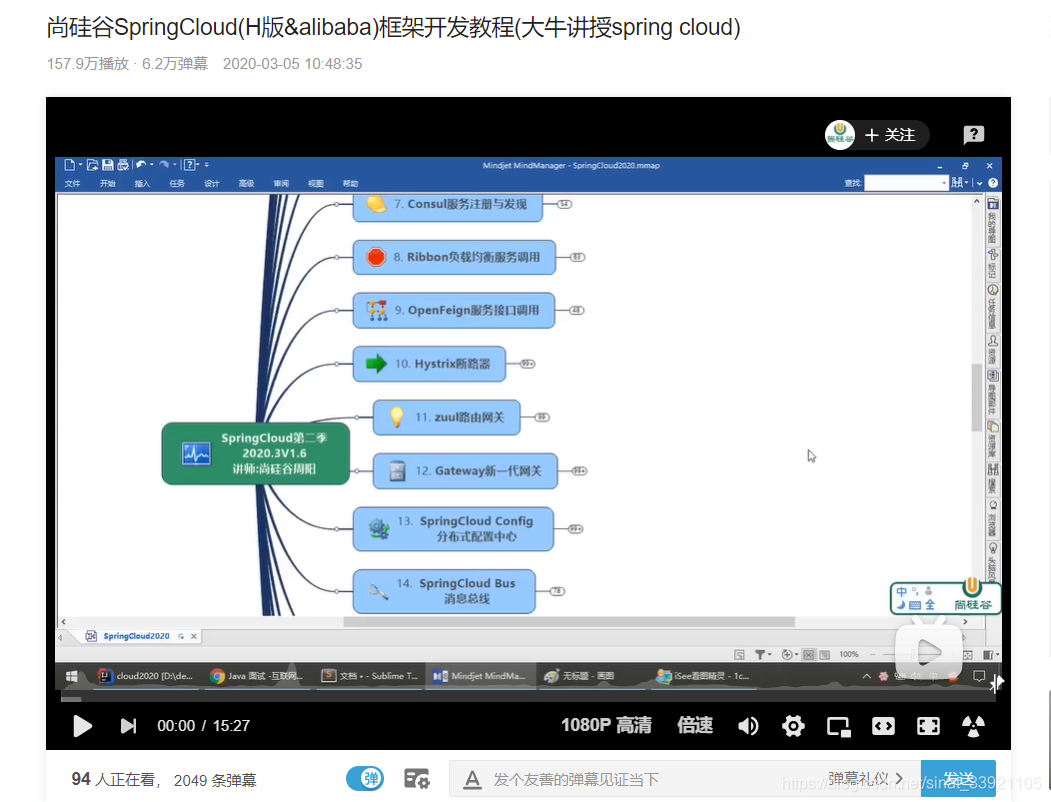Click the 查找 search input box
This screenshot has height=802, width=1051.
906,183
